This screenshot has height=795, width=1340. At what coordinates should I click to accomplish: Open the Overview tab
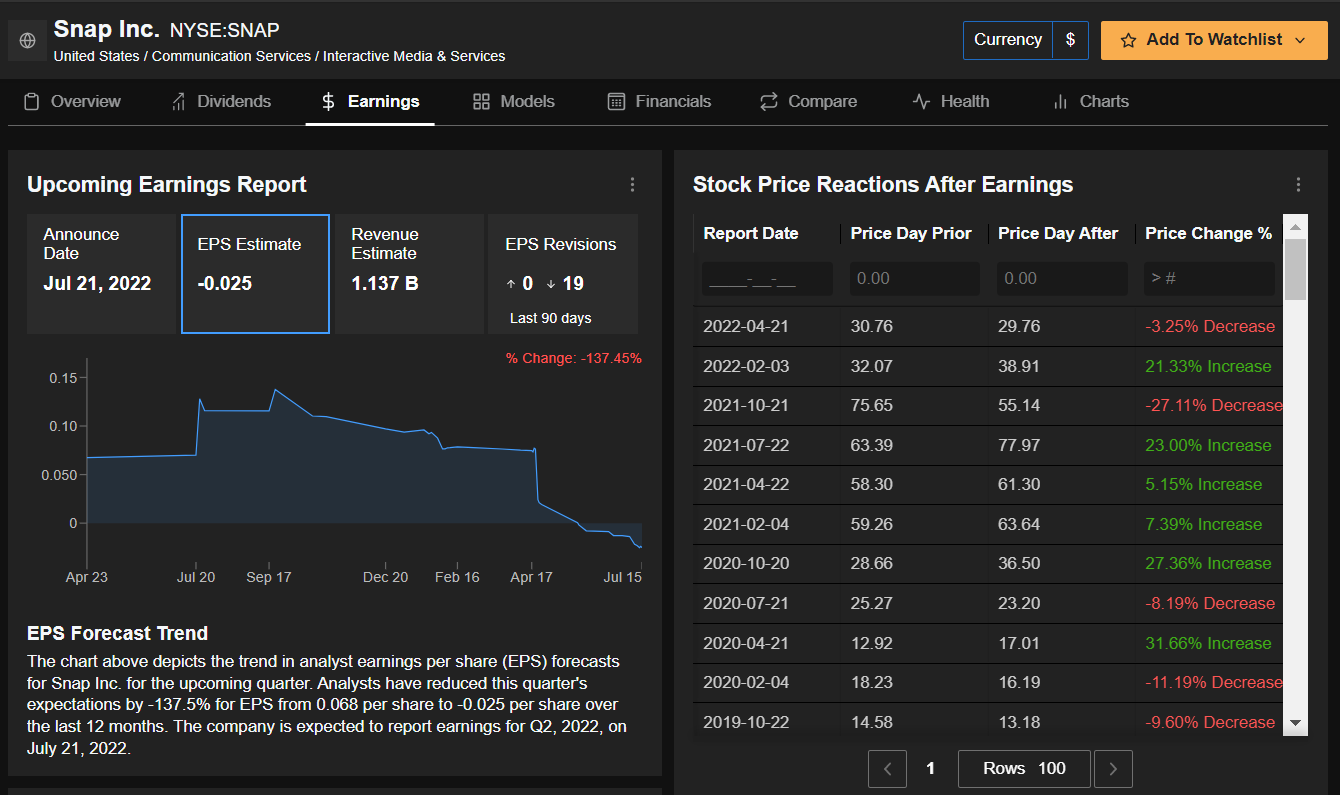(x=72, y=101)
